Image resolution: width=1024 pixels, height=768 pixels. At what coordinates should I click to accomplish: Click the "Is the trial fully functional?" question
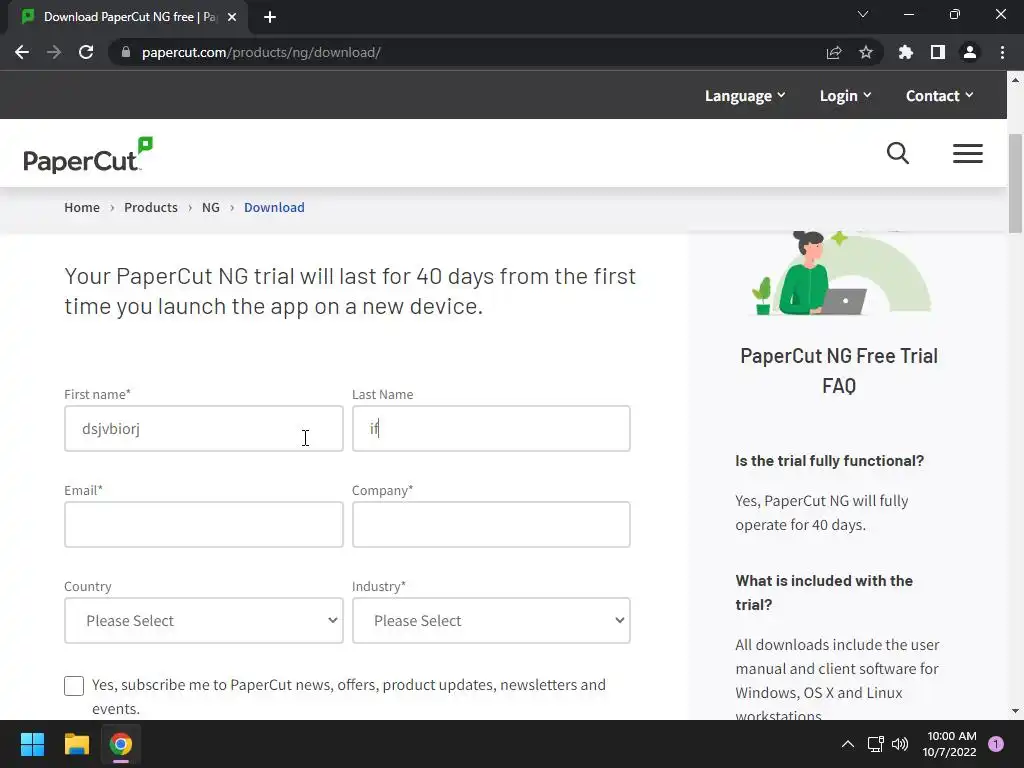click(x=829, y=460)
